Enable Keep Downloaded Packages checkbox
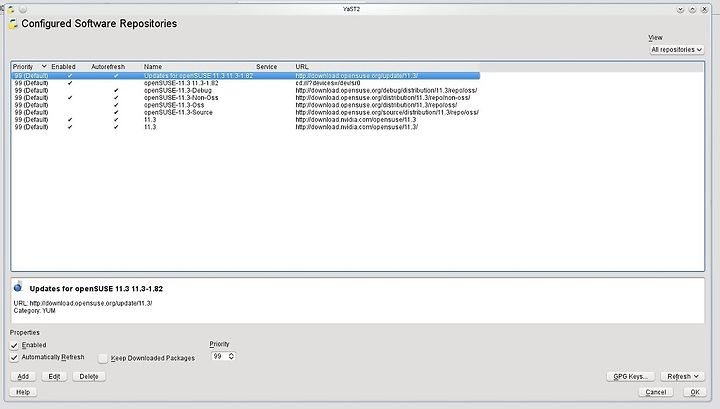Image resolution: width=720 pixels, height=409 pixels. pos(103,358)
